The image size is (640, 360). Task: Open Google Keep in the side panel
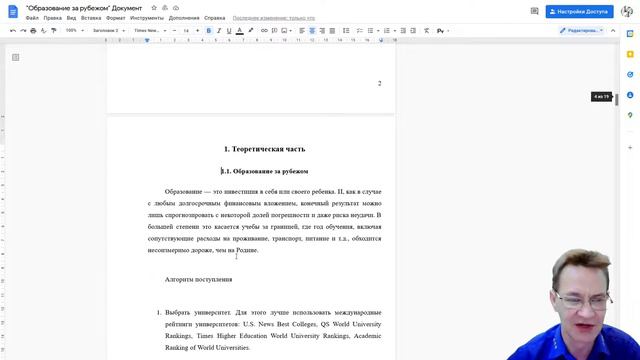coord(630,54)
